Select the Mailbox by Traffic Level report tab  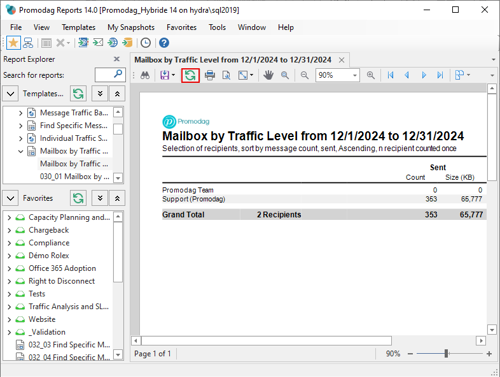[233, 60]
